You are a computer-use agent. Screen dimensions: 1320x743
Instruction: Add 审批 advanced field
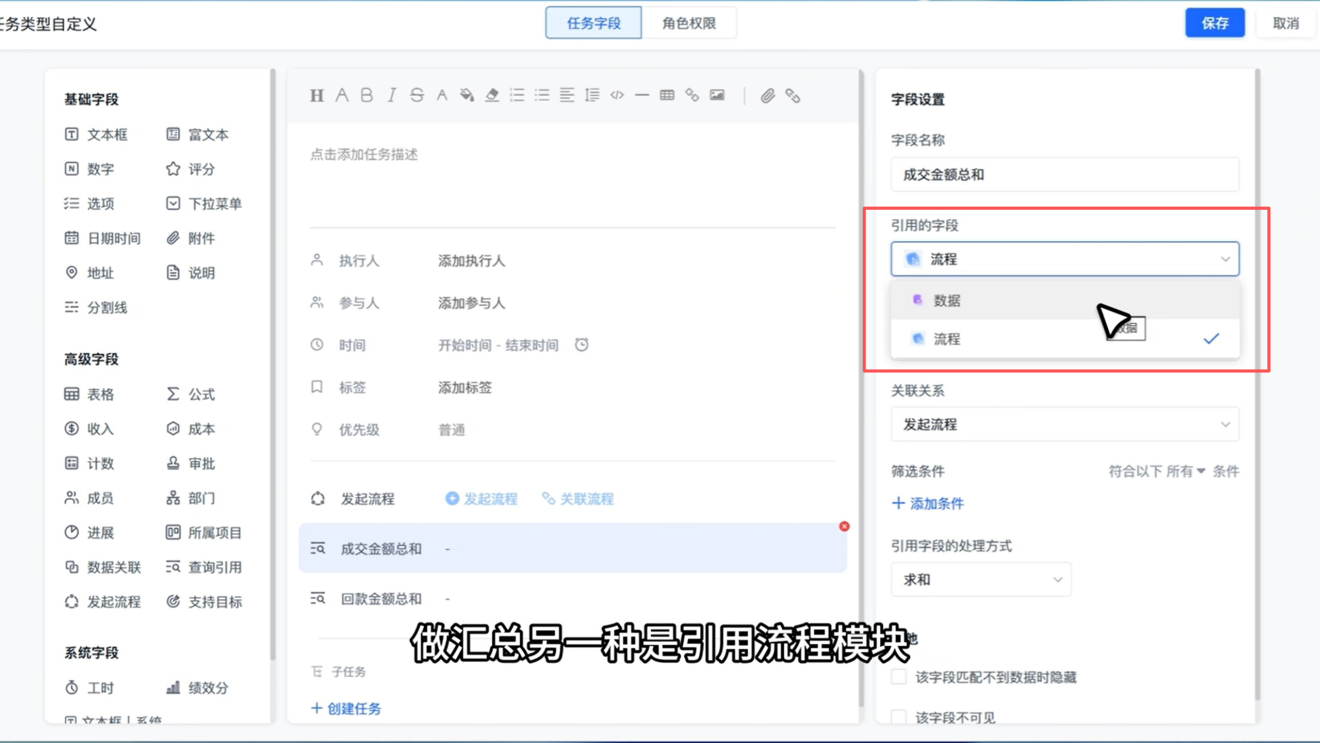191,463
